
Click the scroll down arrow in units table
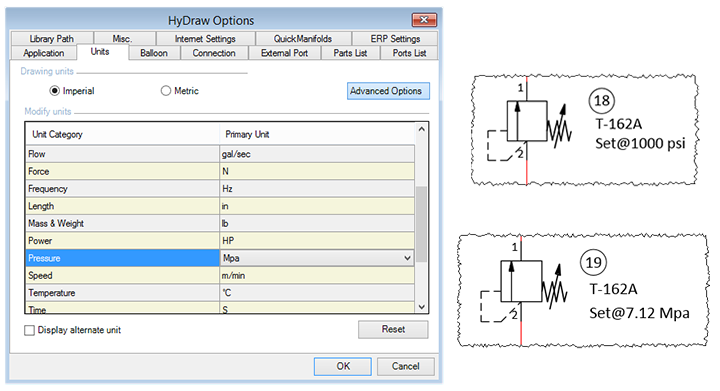pyautogui.click(x=422, y=307)
